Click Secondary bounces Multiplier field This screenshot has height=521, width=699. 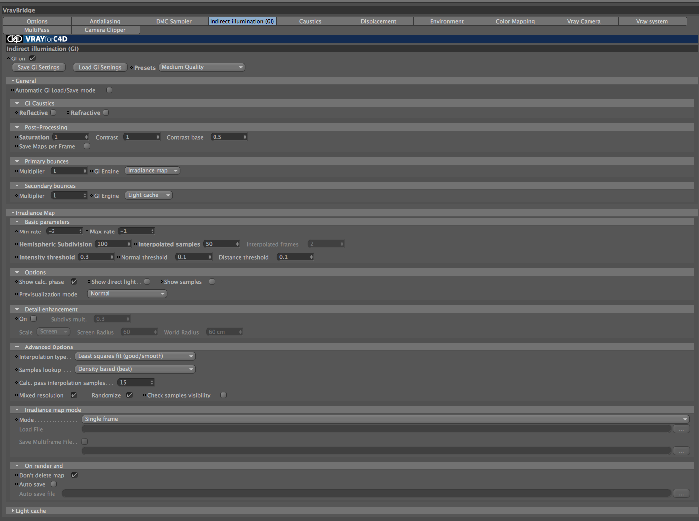pos(69,195)
